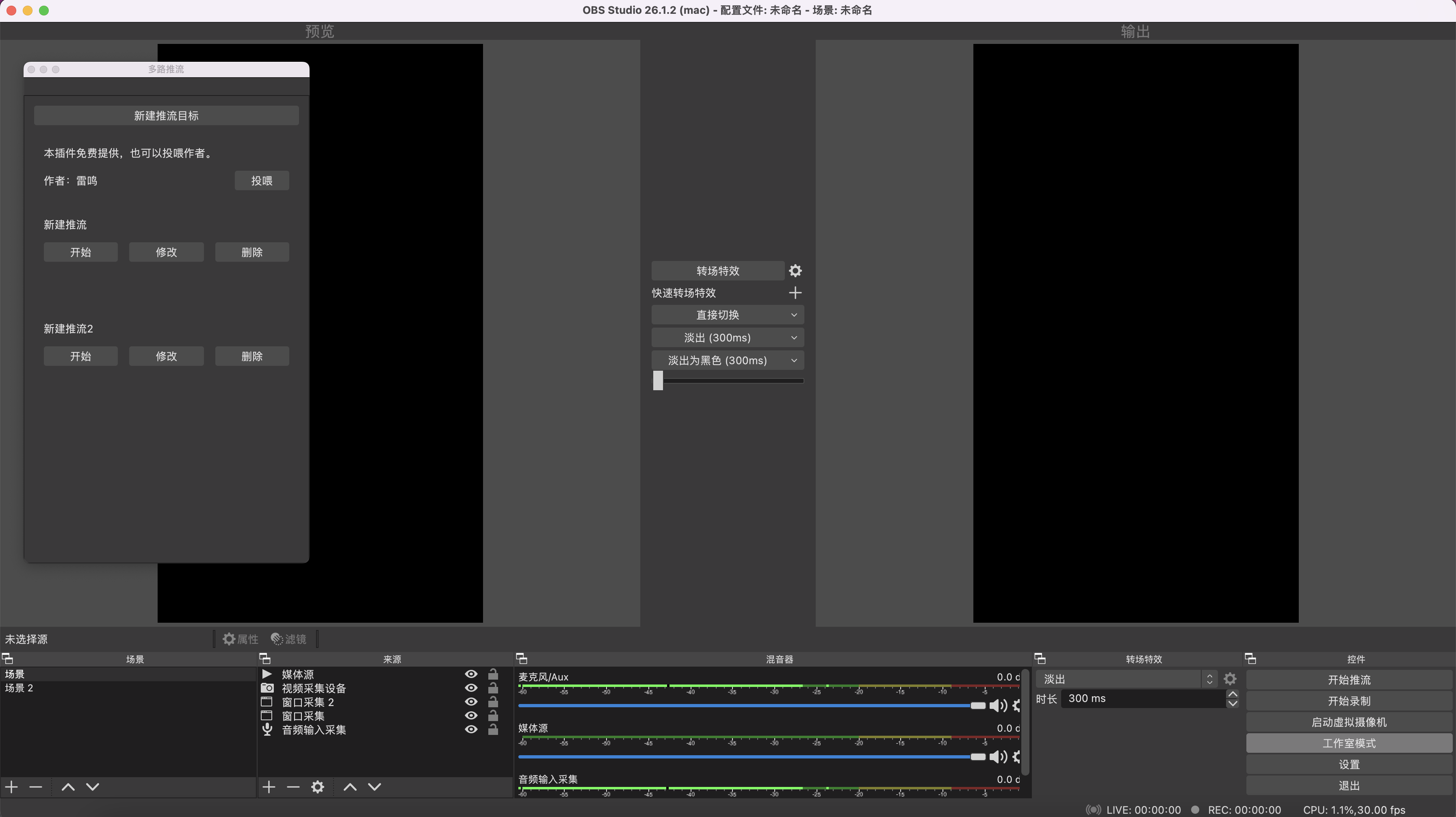Screen dimensions: 1456x817
Task: Lock the 视频采集设备 source
Action: (493, 688)
